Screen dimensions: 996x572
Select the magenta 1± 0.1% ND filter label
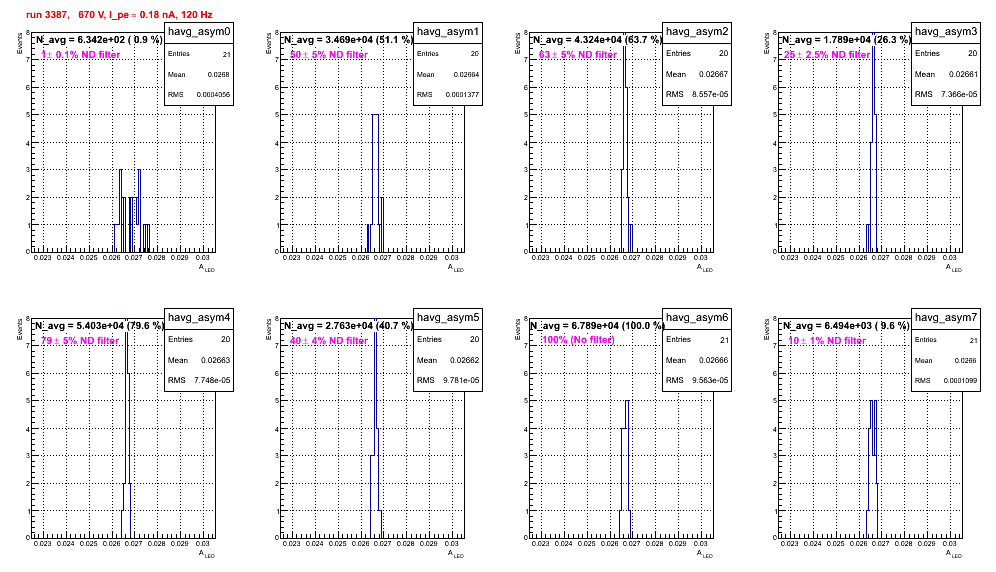pos(81,55)
